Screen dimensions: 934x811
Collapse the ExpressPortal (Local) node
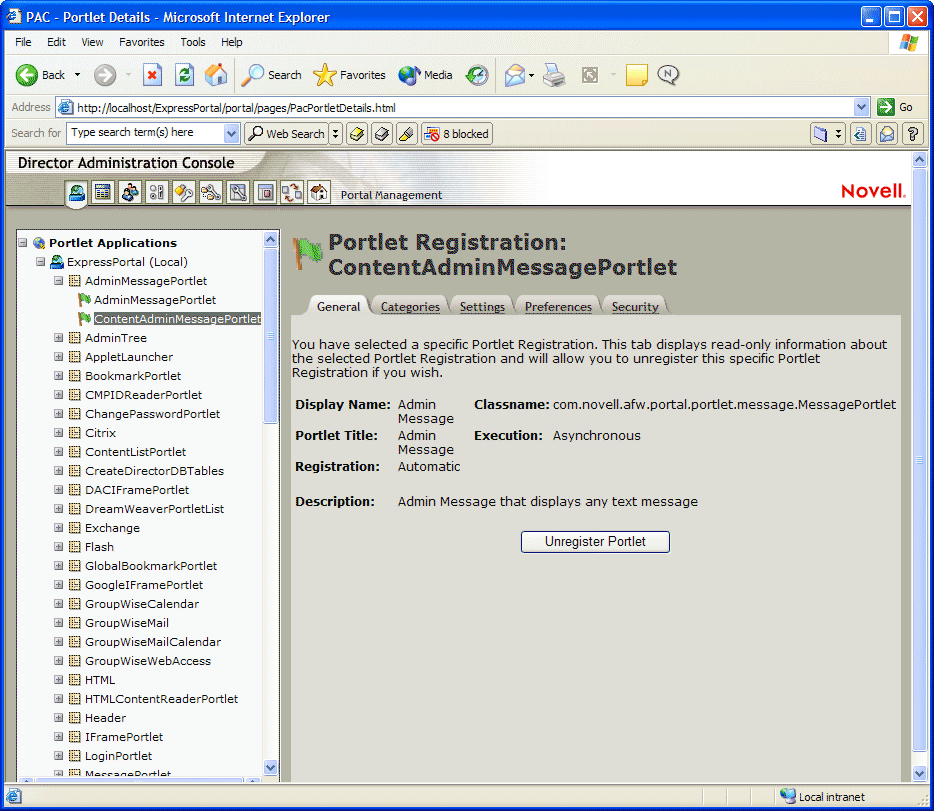point(41,262)
